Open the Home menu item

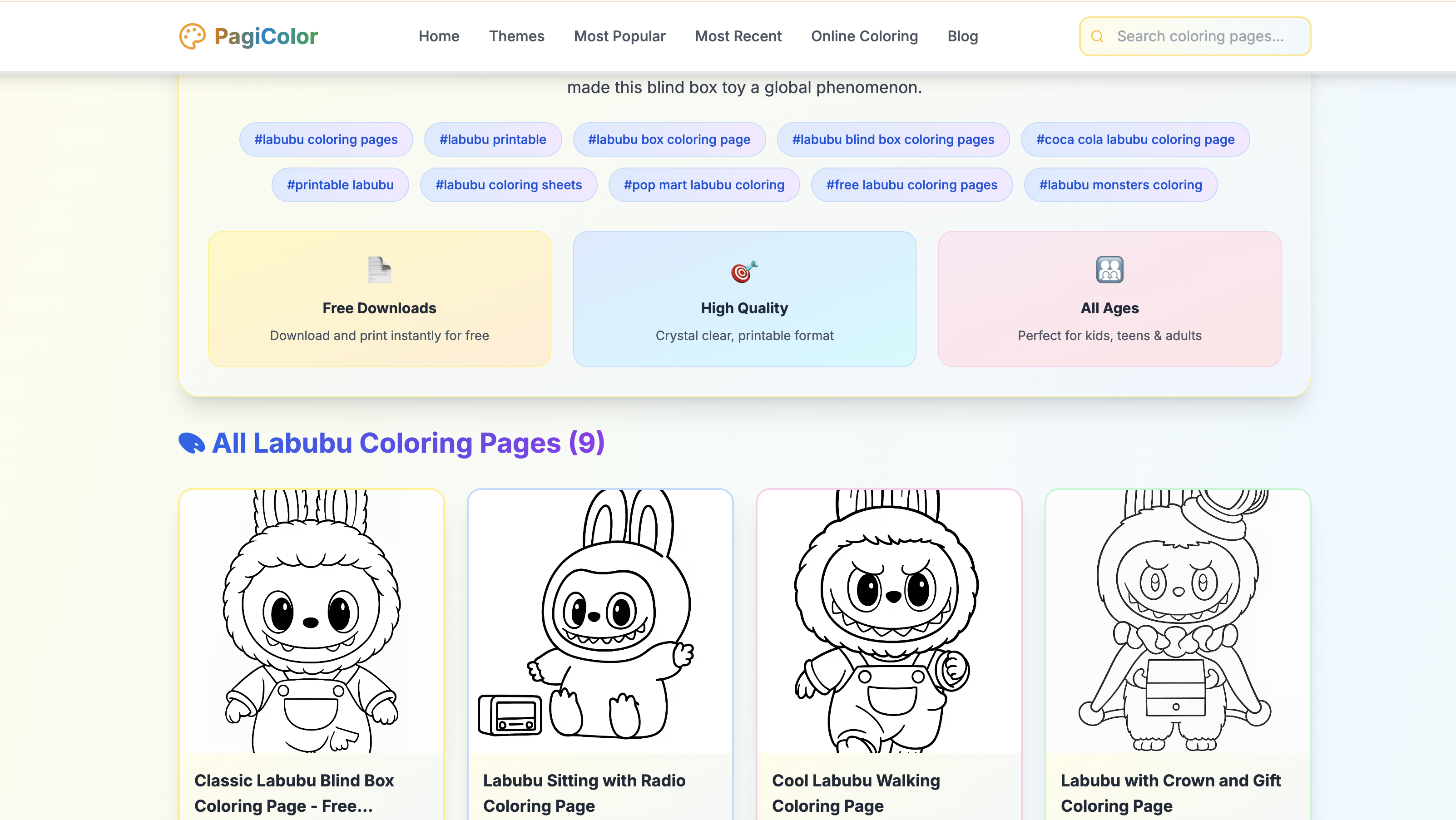tap(439, 36)
